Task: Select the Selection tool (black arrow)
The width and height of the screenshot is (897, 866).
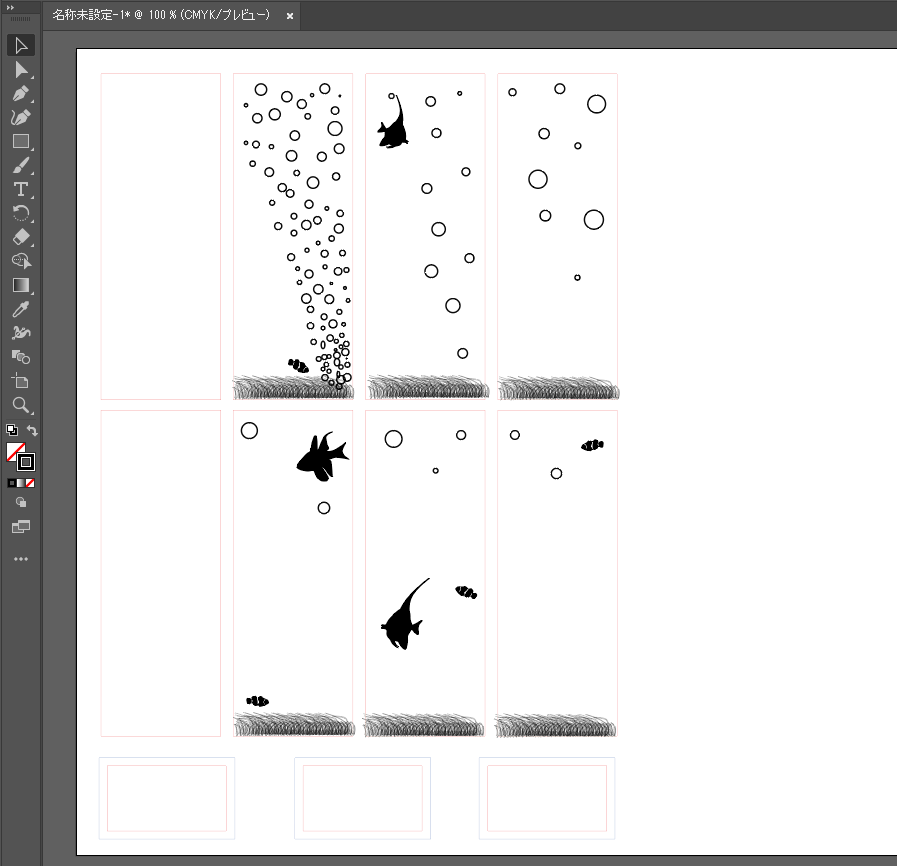Action: click(21, 46)
